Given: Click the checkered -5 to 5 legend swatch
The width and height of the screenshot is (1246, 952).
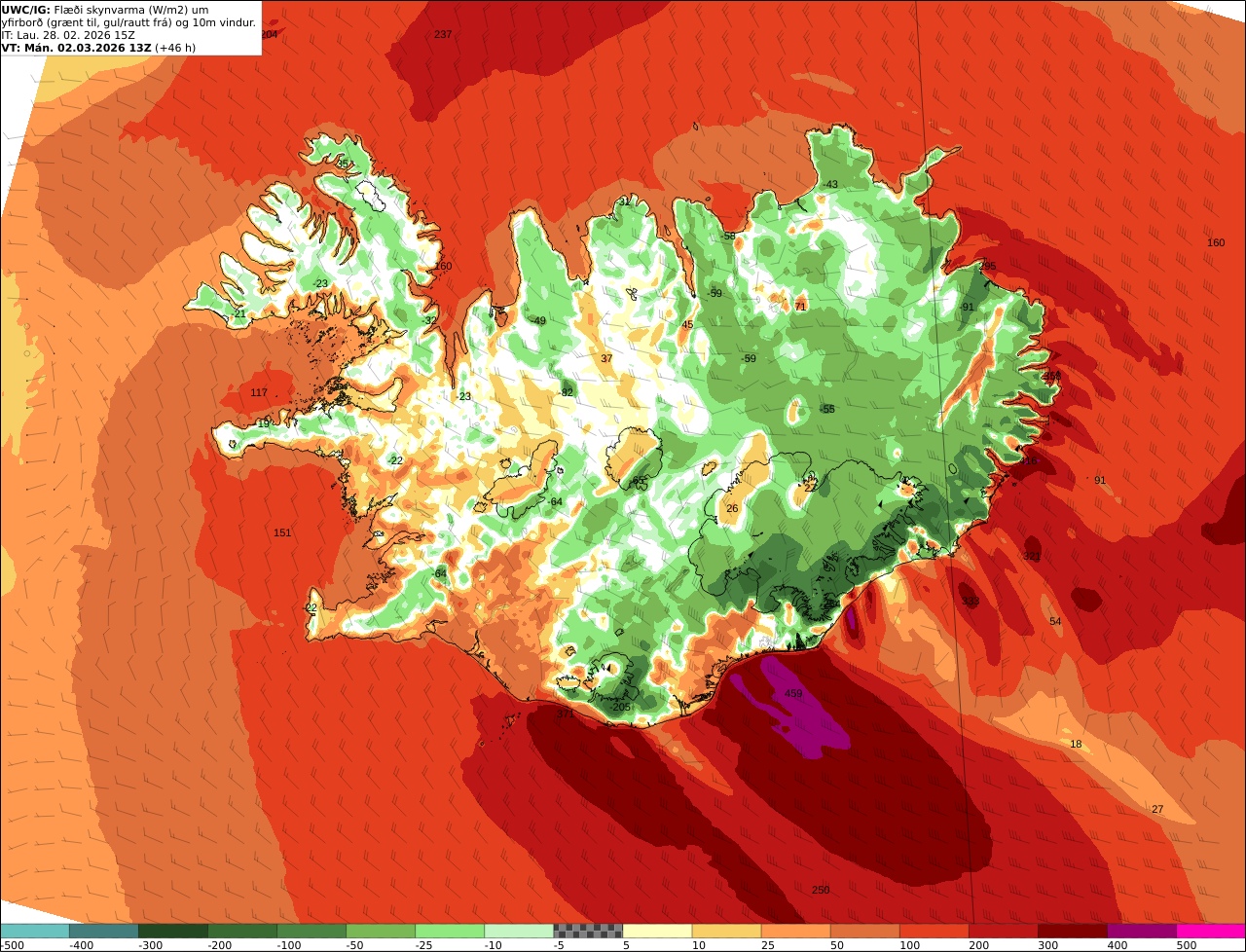Looking at the screenshot, I should 588,930.
